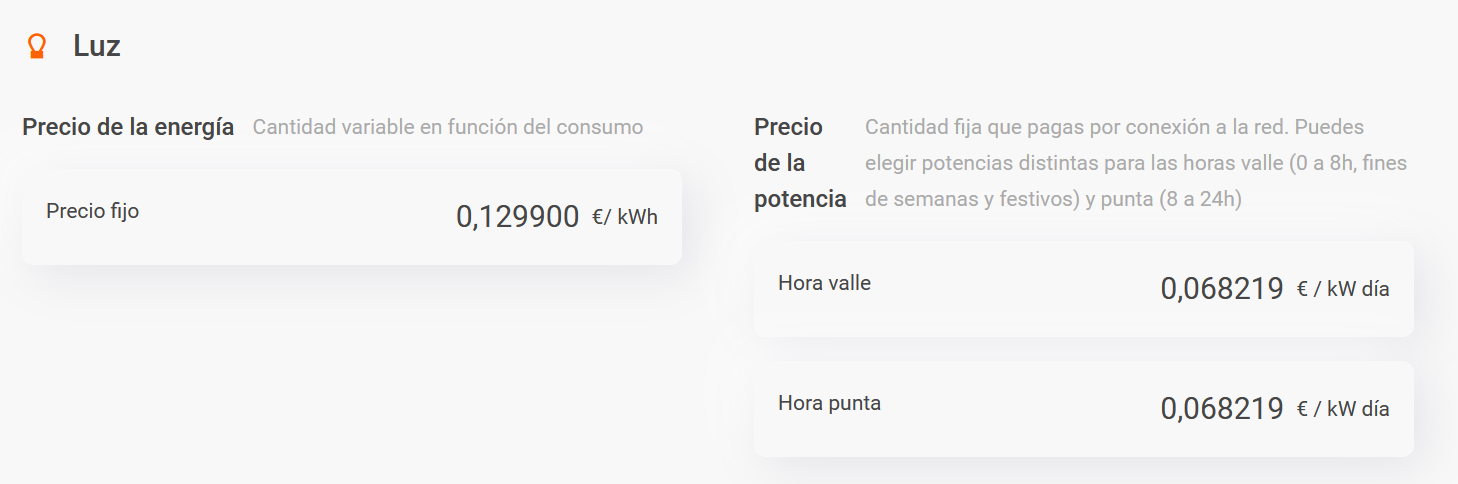Click the €/ kWh unit label
Viewport: 1458px width, 484px height.
pos(625,217)
